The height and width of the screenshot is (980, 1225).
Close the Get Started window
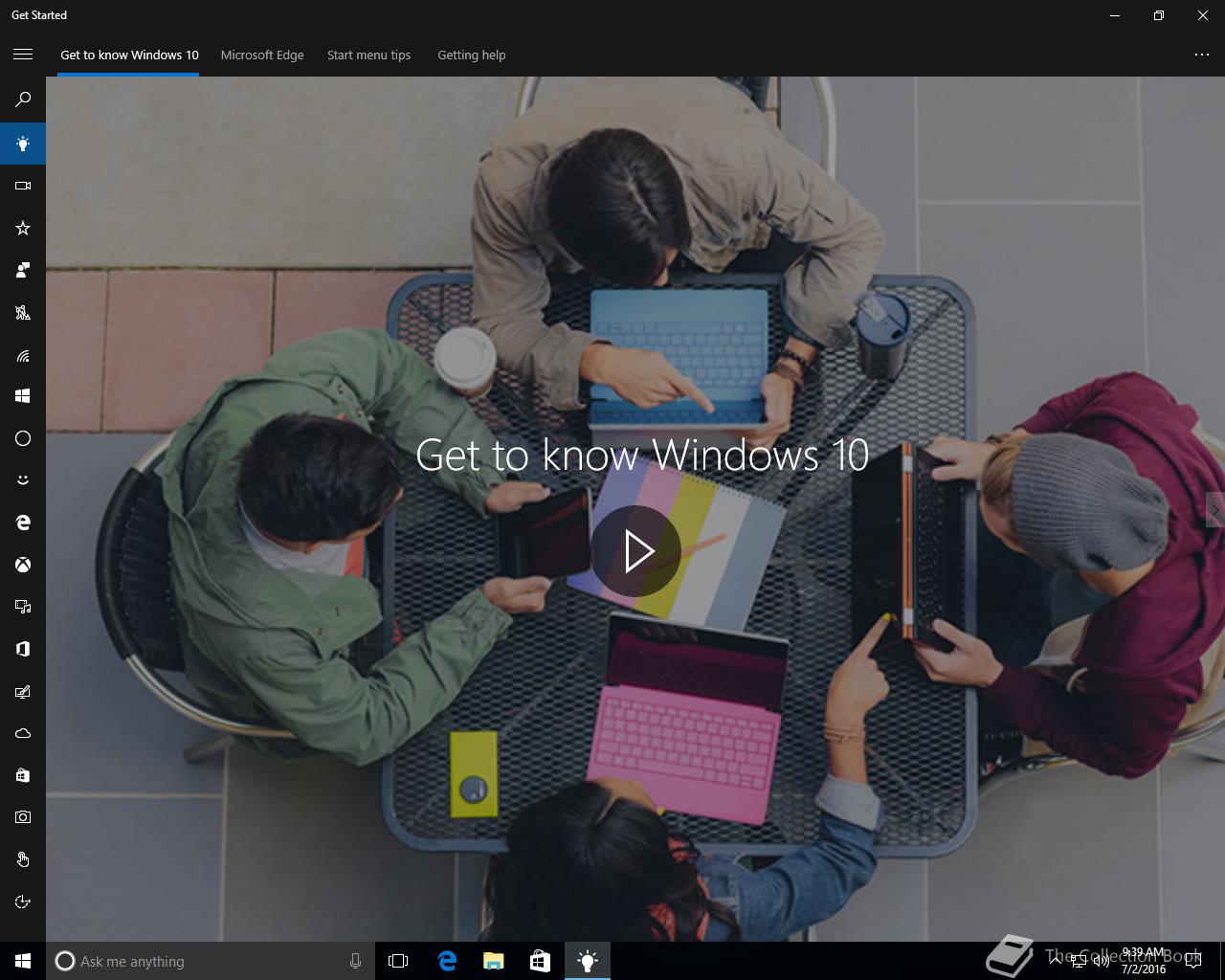1203,15
